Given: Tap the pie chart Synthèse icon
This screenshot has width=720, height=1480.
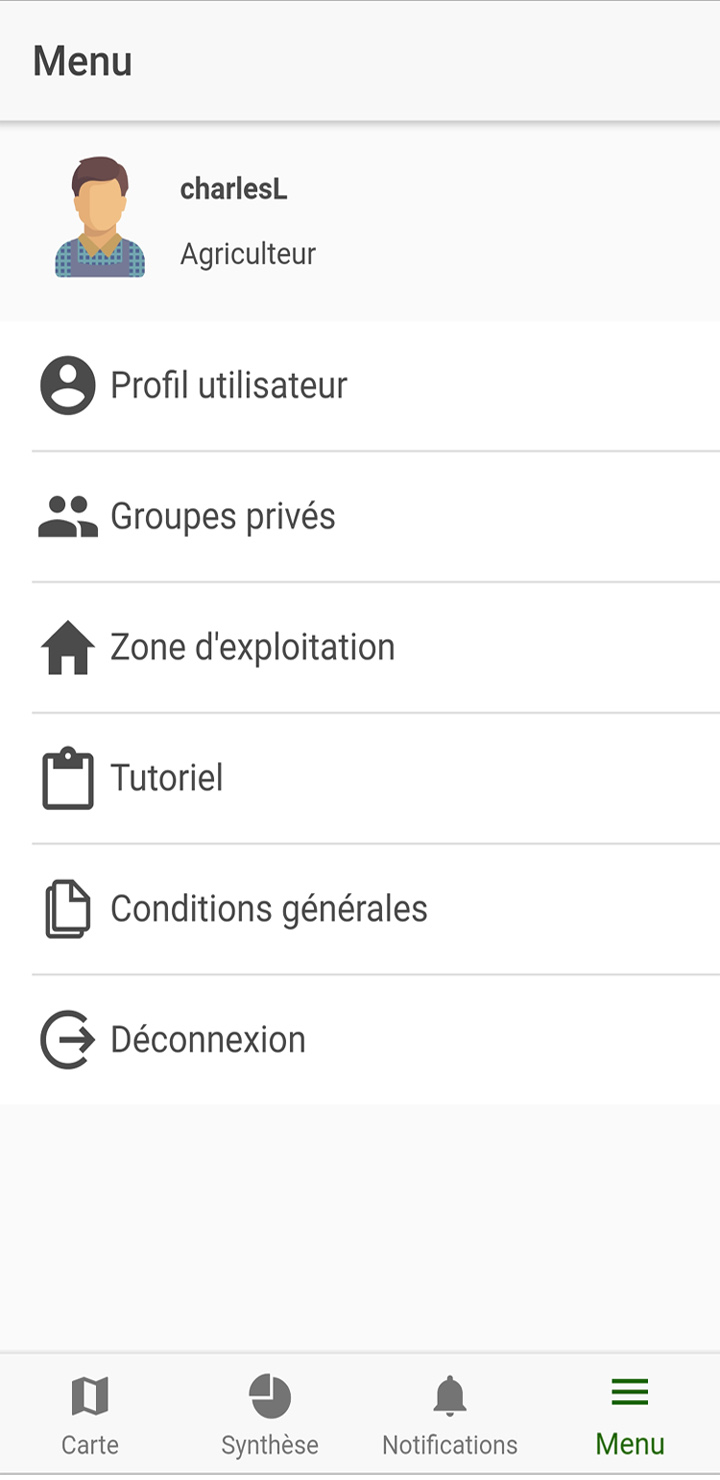Looking at the screenshot, I should point(270,1396).
